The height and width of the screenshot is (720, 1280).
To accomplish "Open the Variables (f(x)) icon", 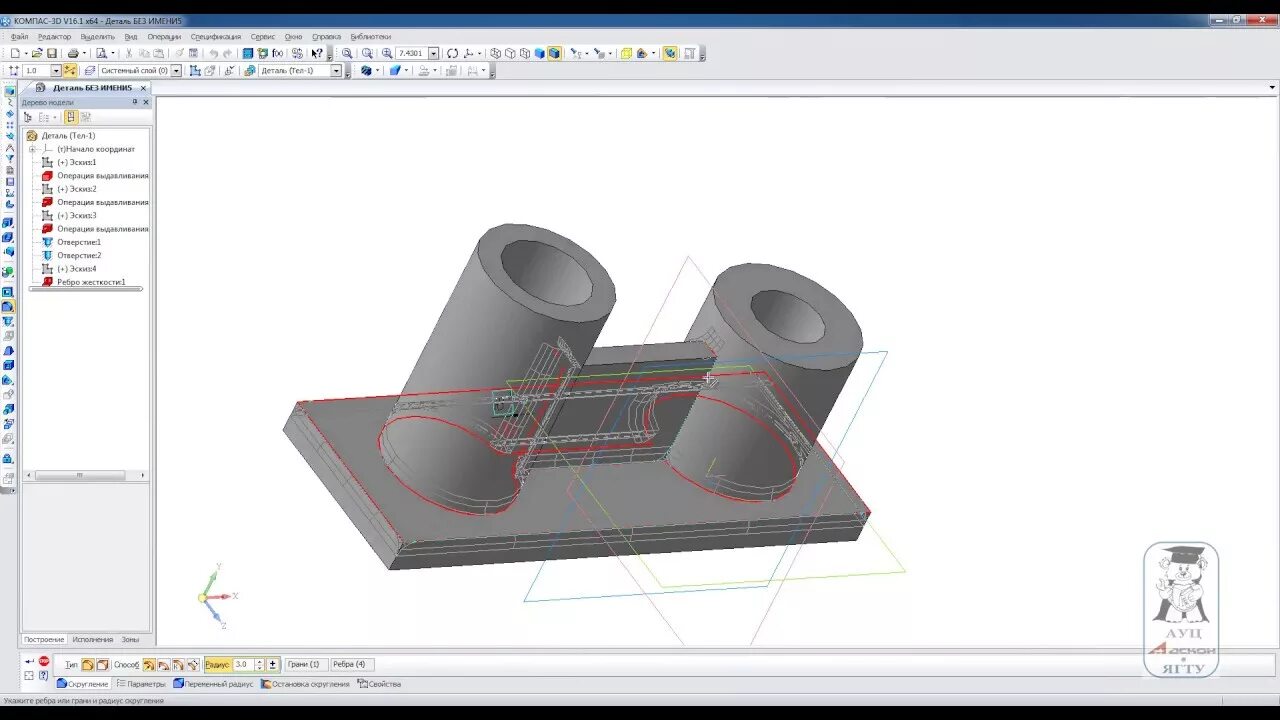I will (278, 53).
